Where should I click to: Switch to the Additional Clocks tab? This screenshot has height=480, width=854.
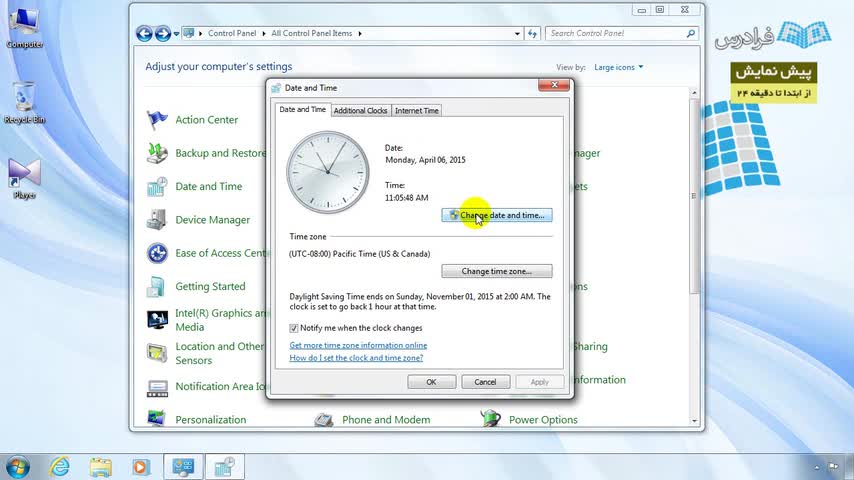point(361,111)
